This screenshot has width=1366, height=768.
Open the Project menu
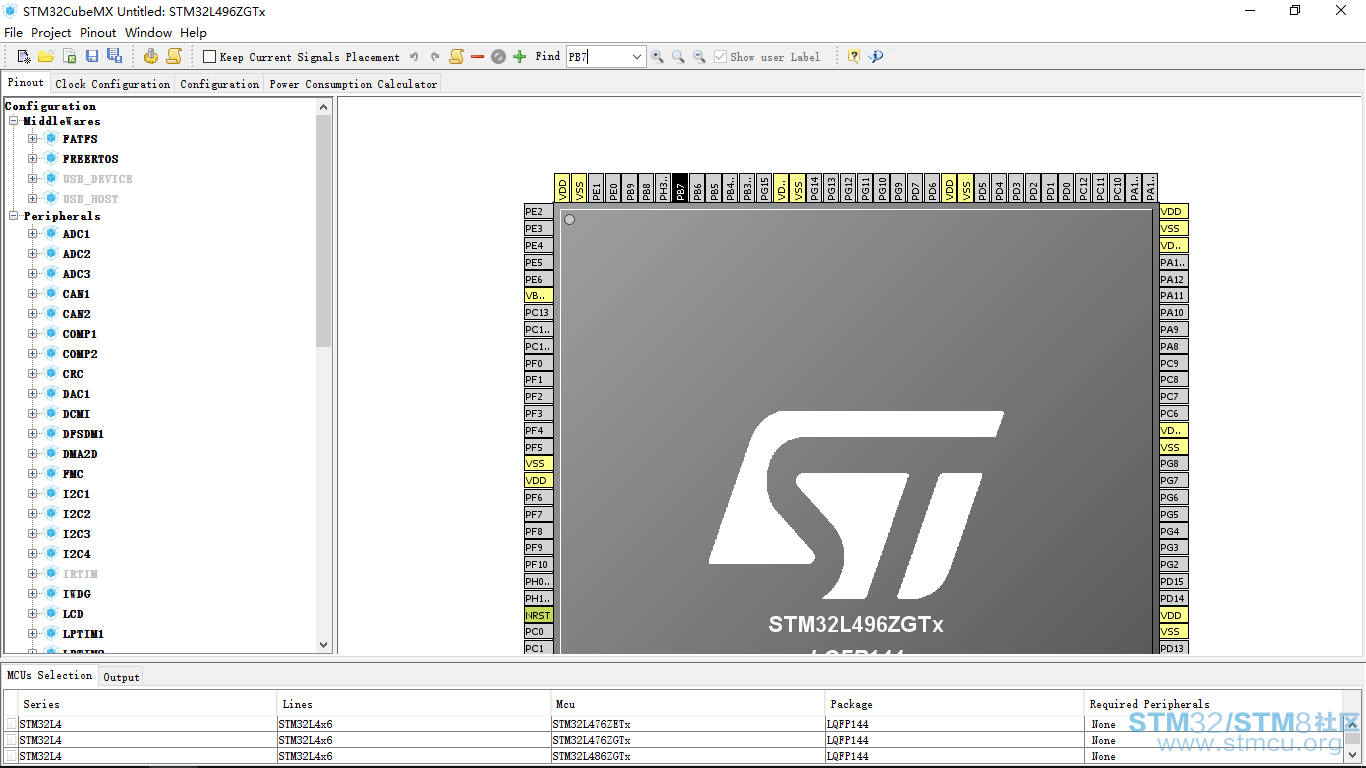(51, 33)
